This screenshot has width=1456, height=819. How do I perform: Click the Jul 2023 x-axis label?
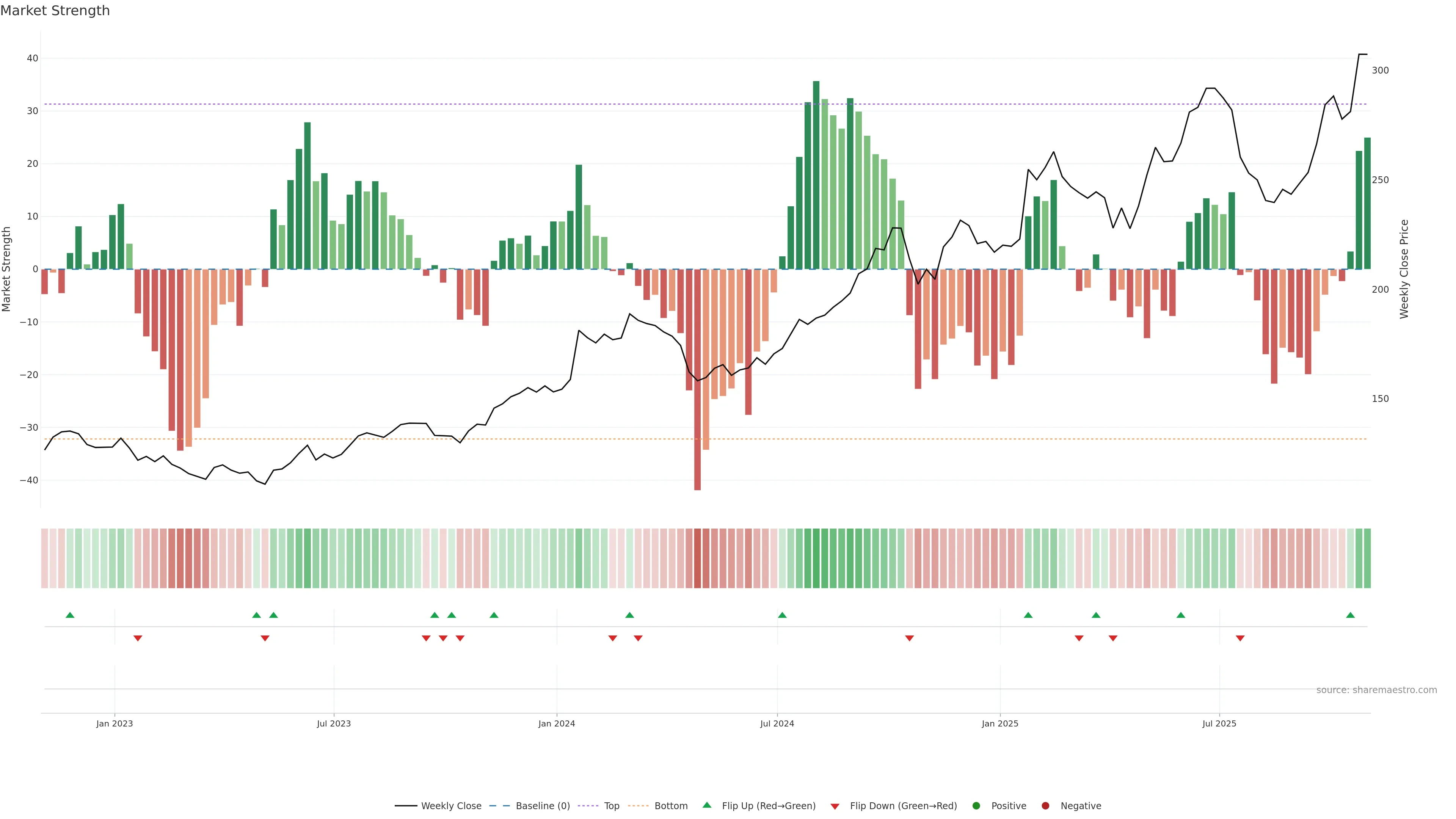coord(334,723)
